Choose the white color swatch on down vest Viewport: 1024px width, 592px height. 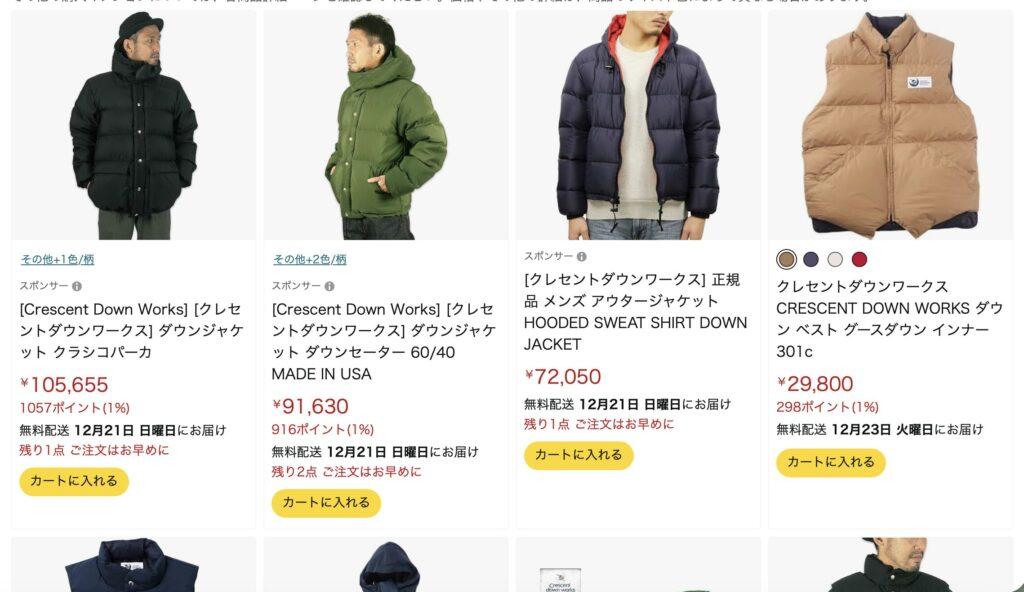click(835, 259)
